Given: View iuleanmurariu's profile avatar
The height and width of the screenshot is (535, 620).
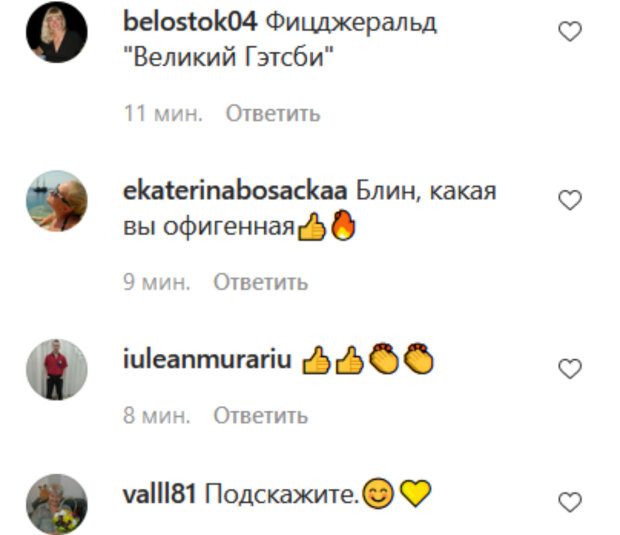Looking at the screenshot, I should pyautogui.click(x=57, y=369).
